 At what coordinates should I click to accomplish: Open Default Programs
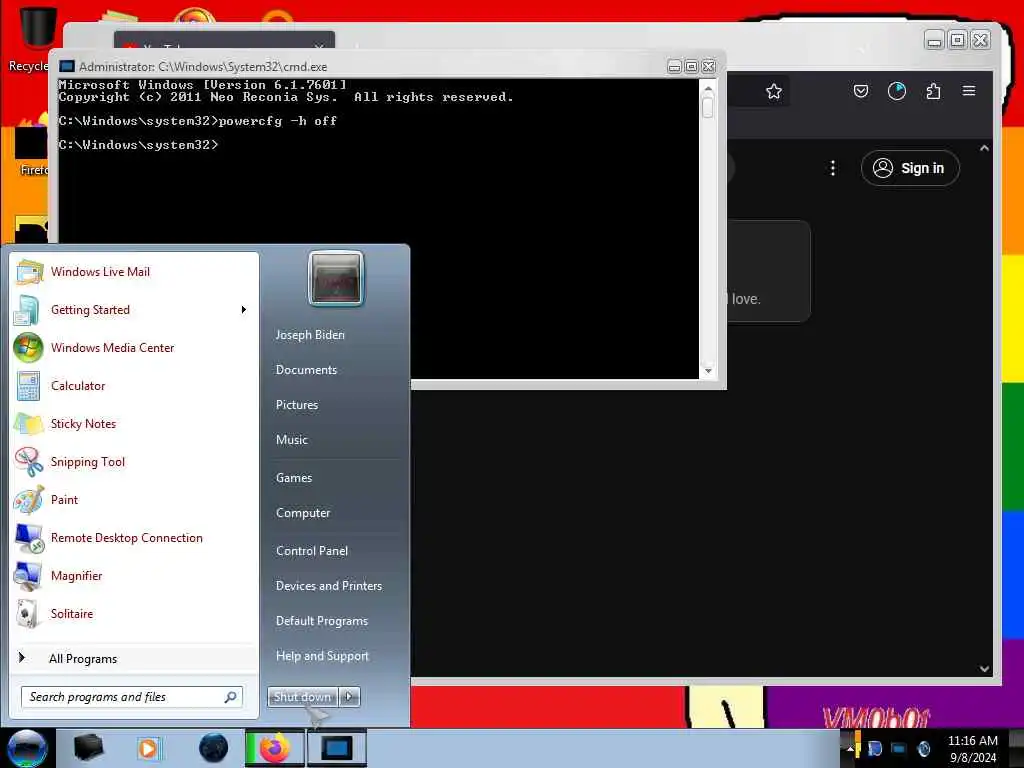click(321, 621)
